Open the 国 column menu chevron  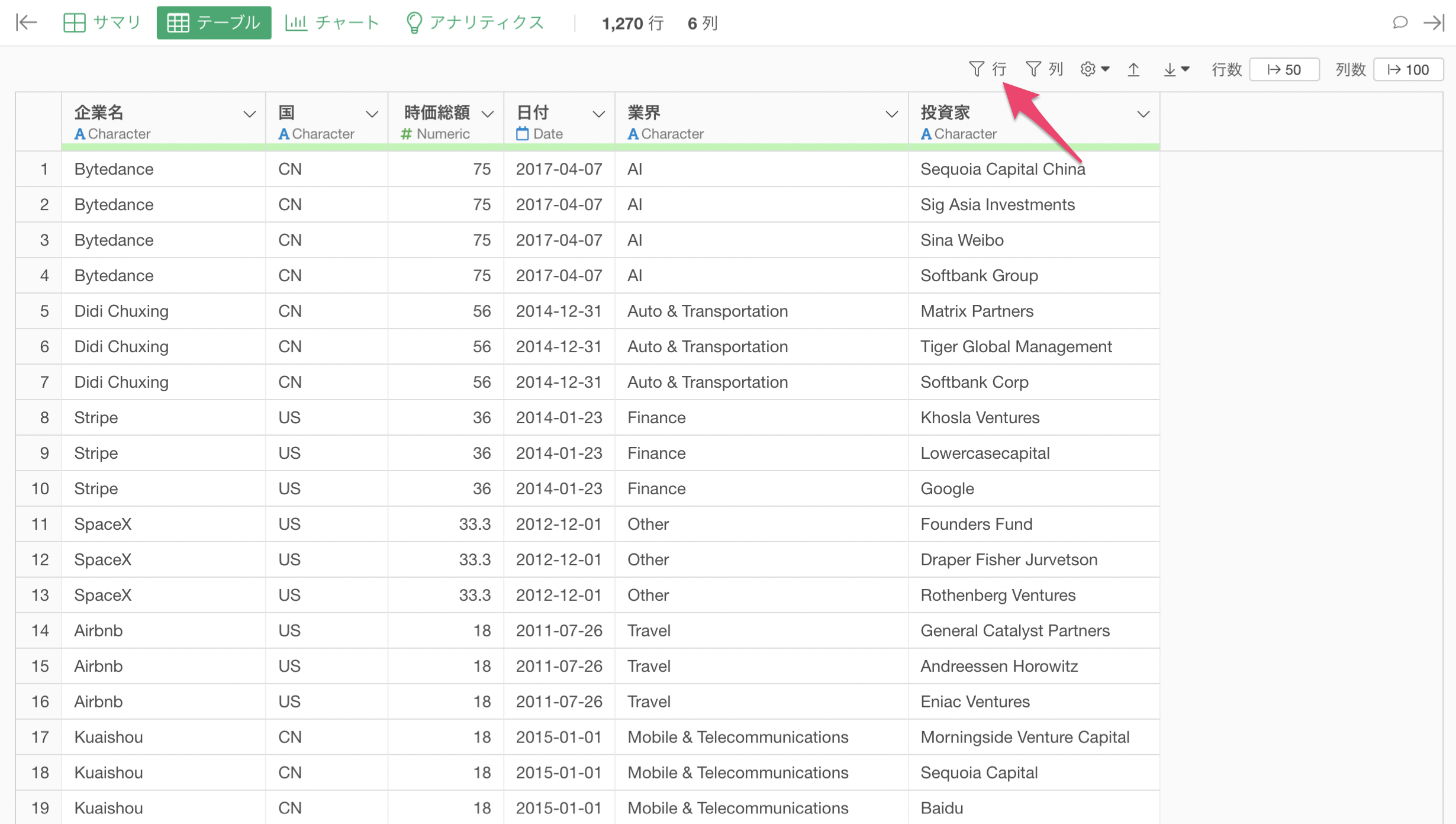pos(372,114)
